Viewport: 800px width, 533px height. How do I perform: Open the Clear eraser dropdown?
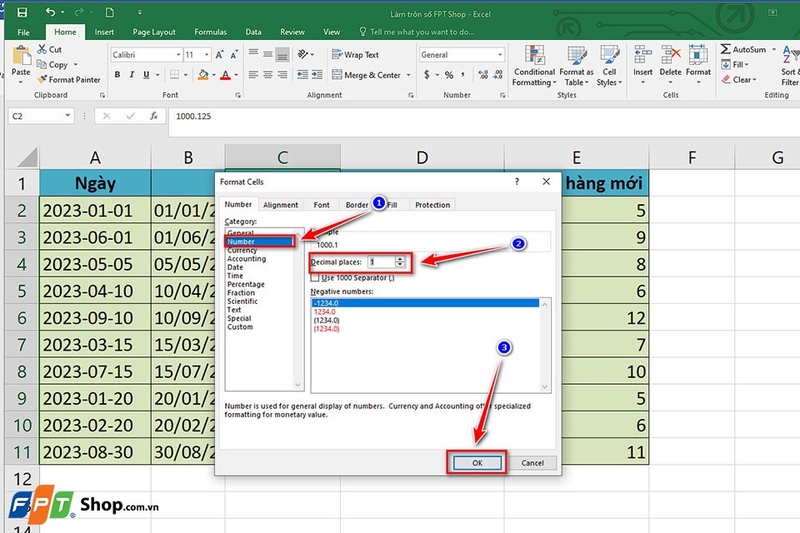coord(739,80)
